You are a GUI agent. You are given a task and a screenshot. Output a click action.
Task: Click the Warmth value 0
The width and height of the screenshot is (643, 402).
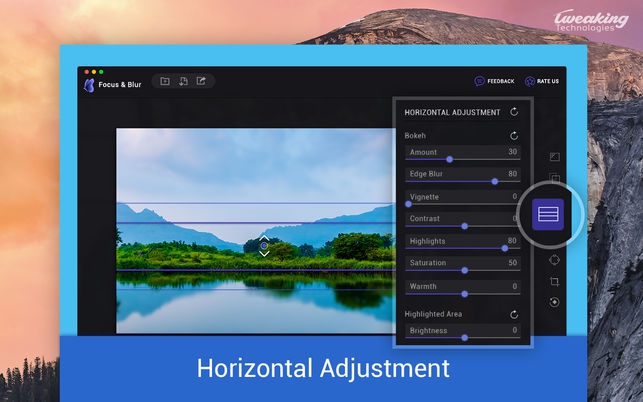(x=515, y=286)
